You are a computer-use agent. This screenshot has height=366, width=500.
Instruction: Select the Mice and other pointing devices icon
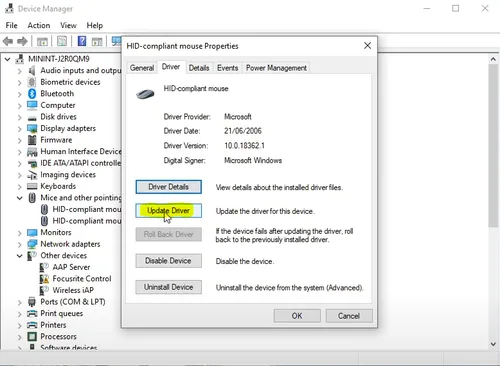click(32, 198)
